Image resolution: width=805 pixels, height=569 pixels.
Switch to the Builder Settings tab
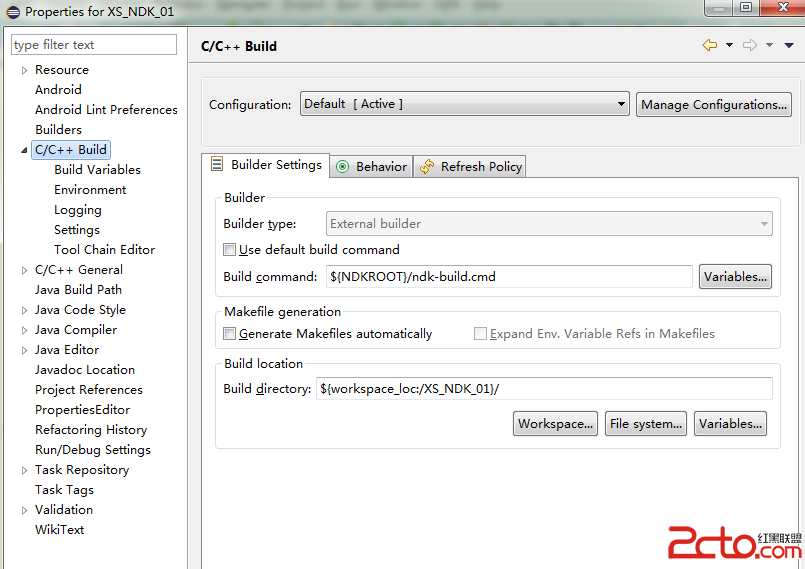265,165
